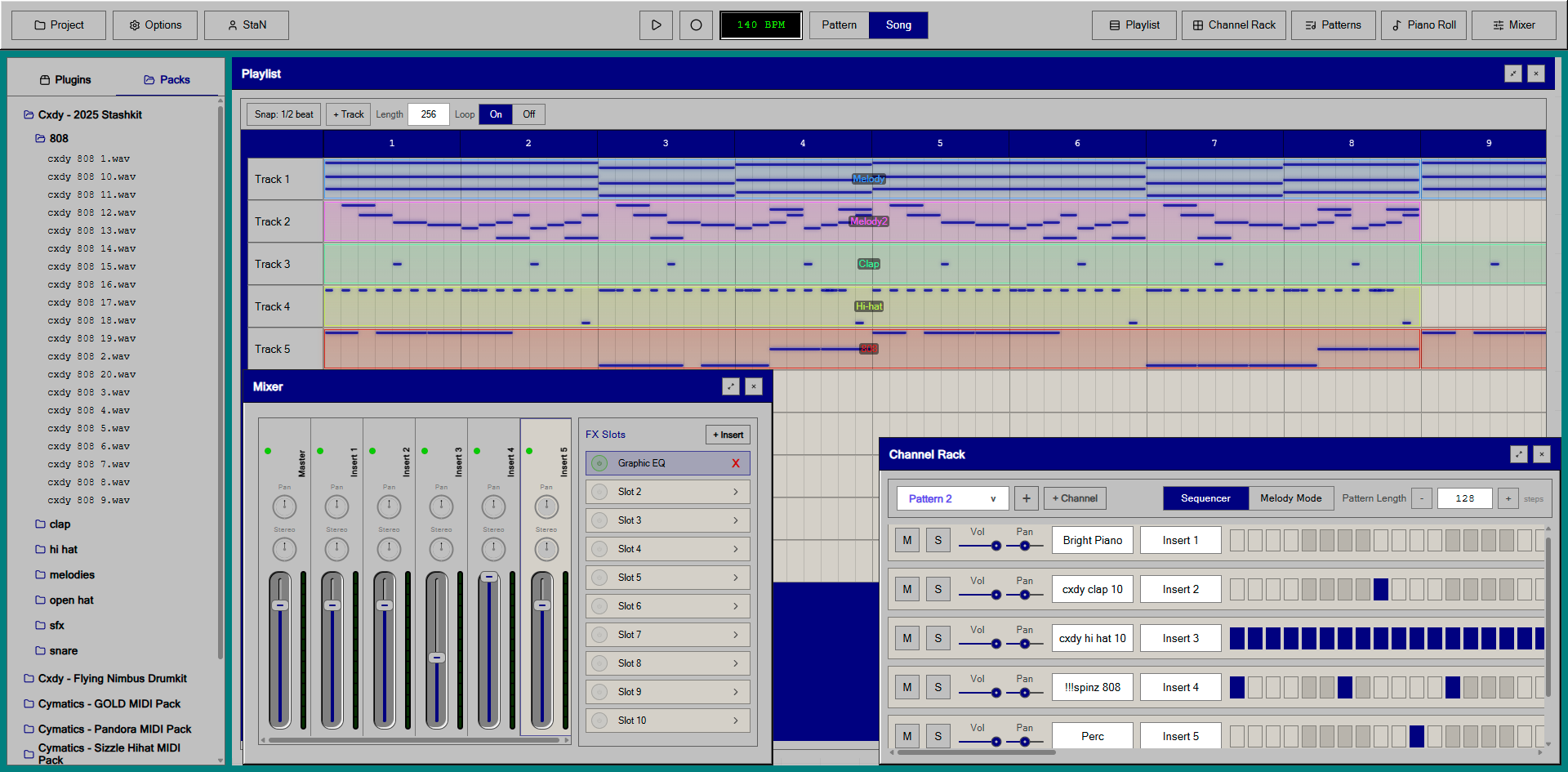
Task: Turn playlist loop Off
Action: pyautogui.click(x=529, y=114)
